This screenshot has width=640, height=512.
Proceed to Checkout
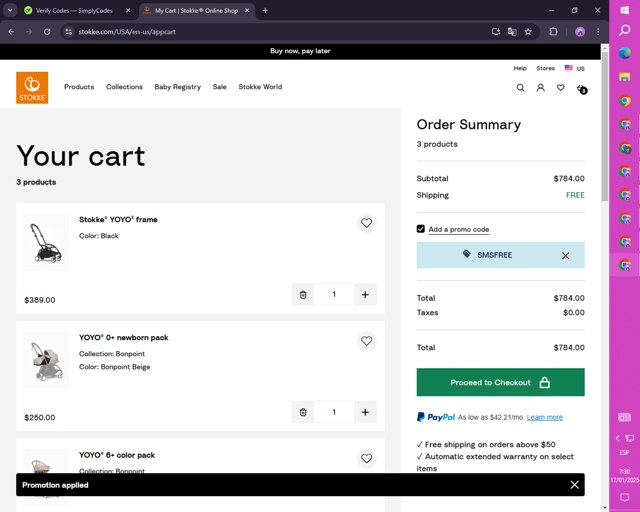[x=500, y=382]
